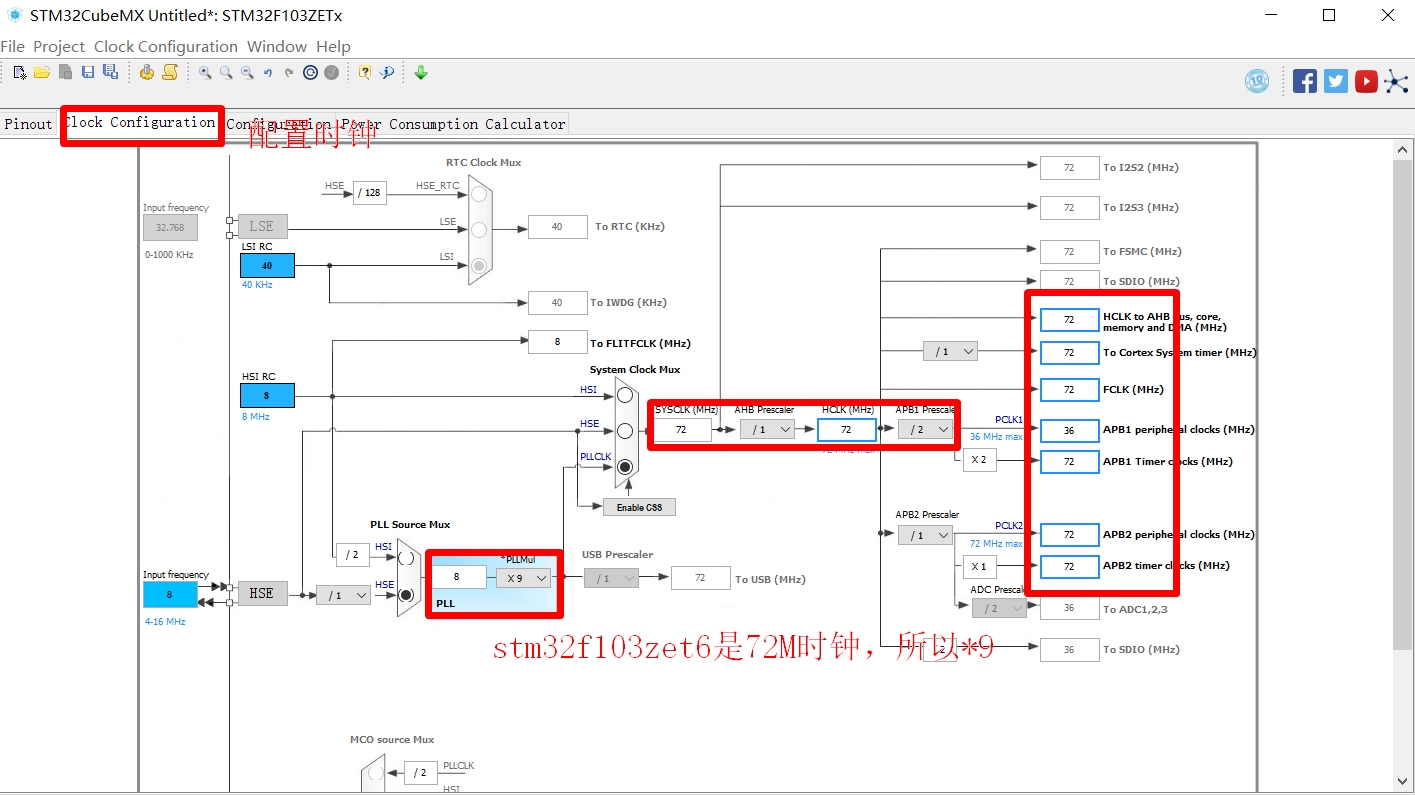The image size is (1415, 795).
Task: Open CubeMX help with the question mark icon
Action: [367, 72]
